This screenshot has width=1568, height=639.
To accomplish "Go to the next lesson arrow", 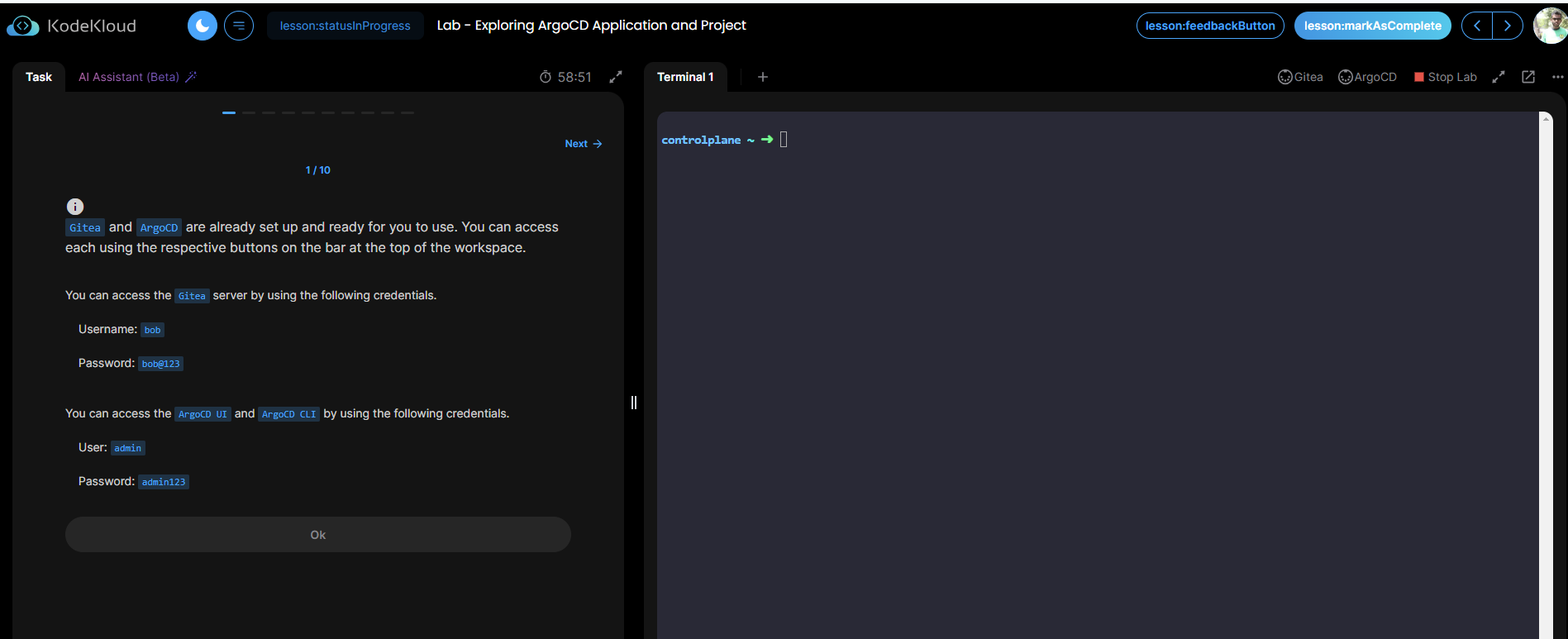I will tap(1508, 26).
